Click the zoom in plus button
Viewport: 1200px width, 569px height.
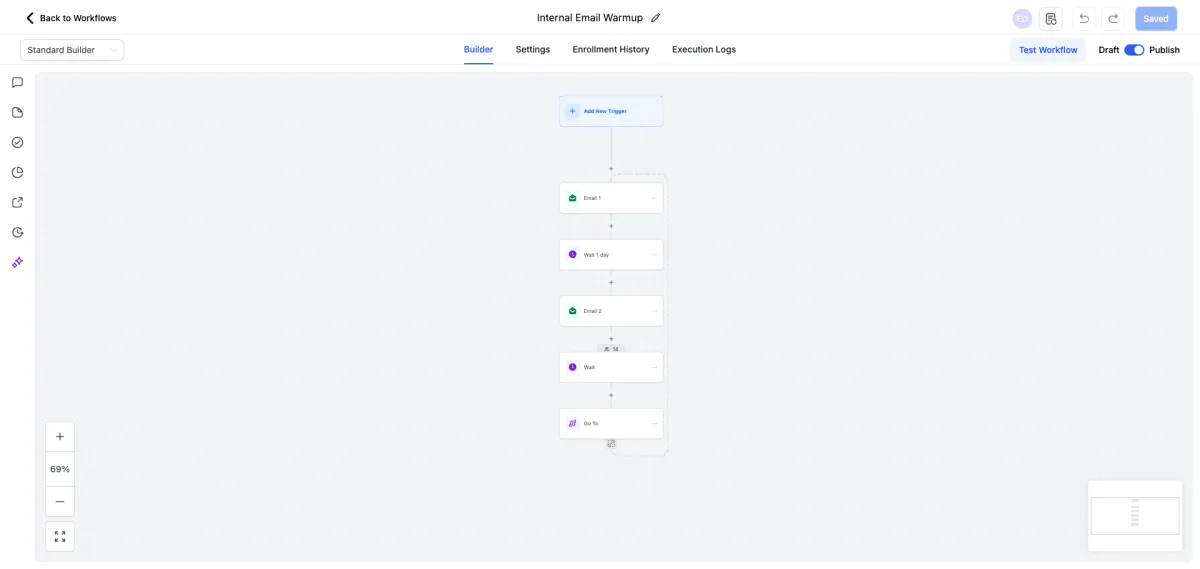click(x=60, y=437)
